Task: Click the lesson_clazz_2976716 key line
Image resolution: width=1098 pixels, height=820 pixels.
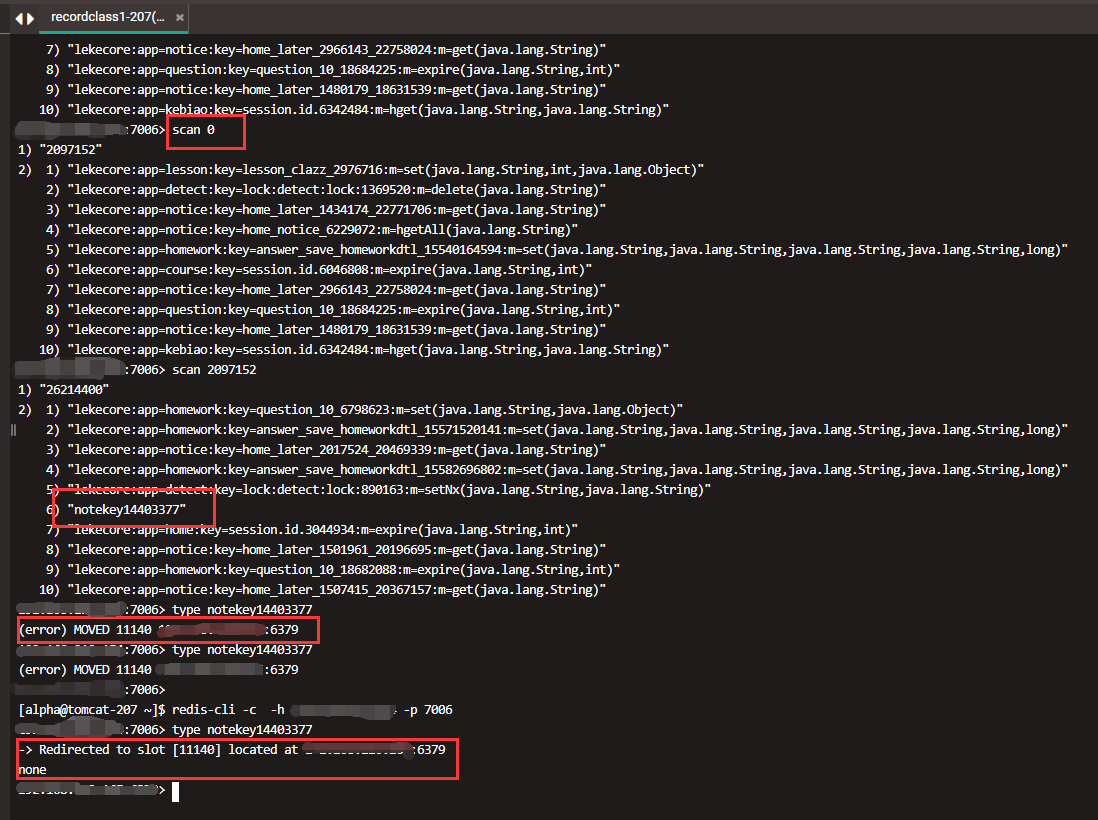Action: [x=385, y=170]
